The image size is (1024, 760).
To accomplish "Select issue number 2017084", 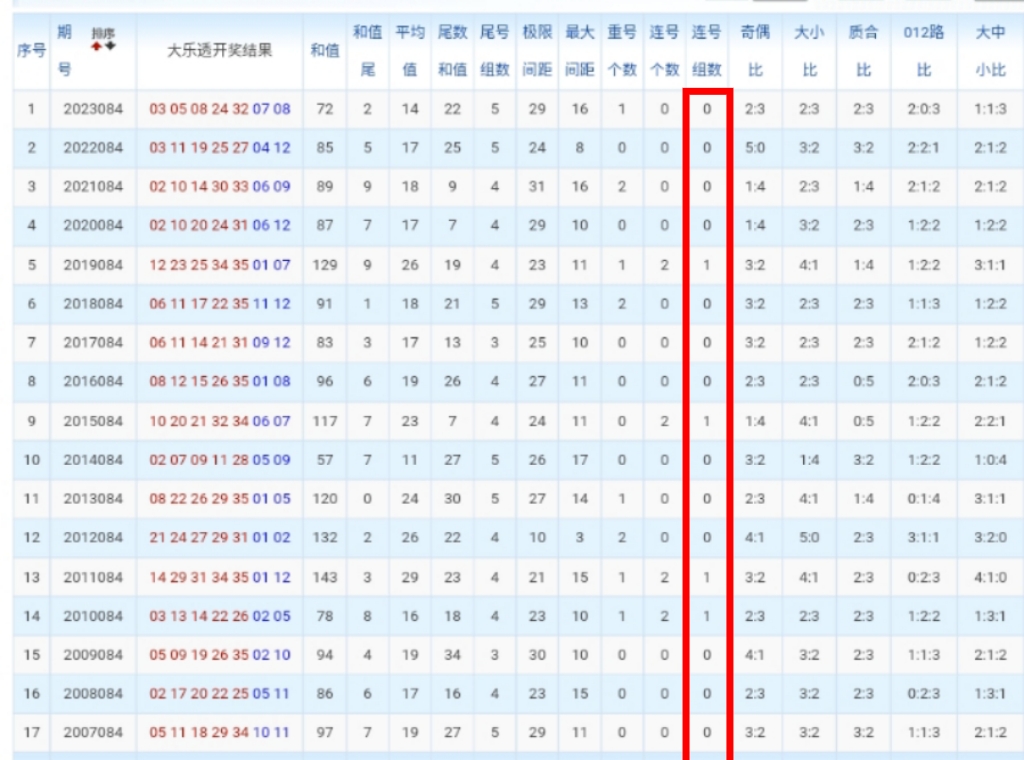I will [93, 343].
